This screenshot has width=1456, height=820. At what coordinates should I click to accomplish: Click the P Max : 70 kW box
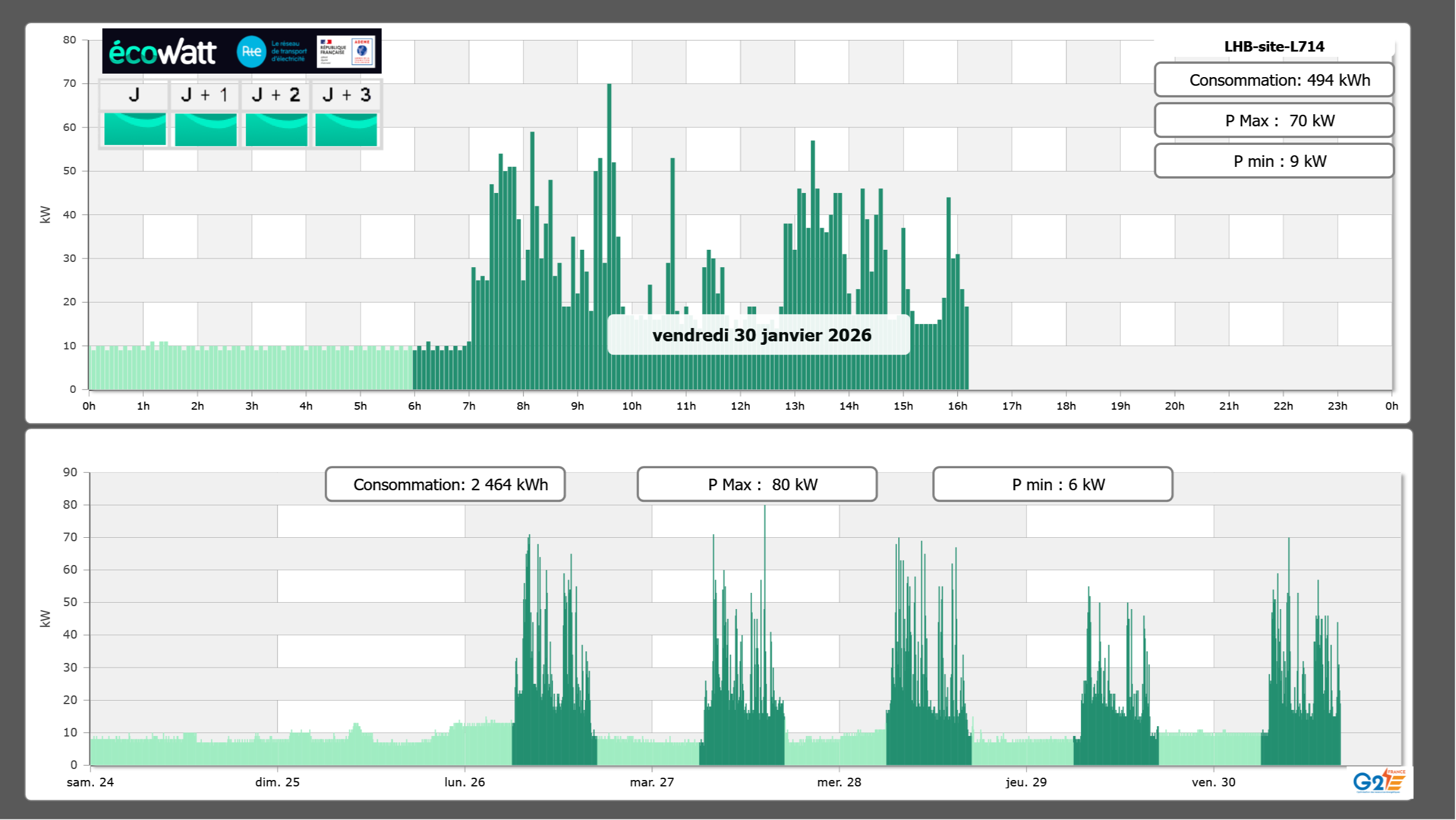[1273, 121]
